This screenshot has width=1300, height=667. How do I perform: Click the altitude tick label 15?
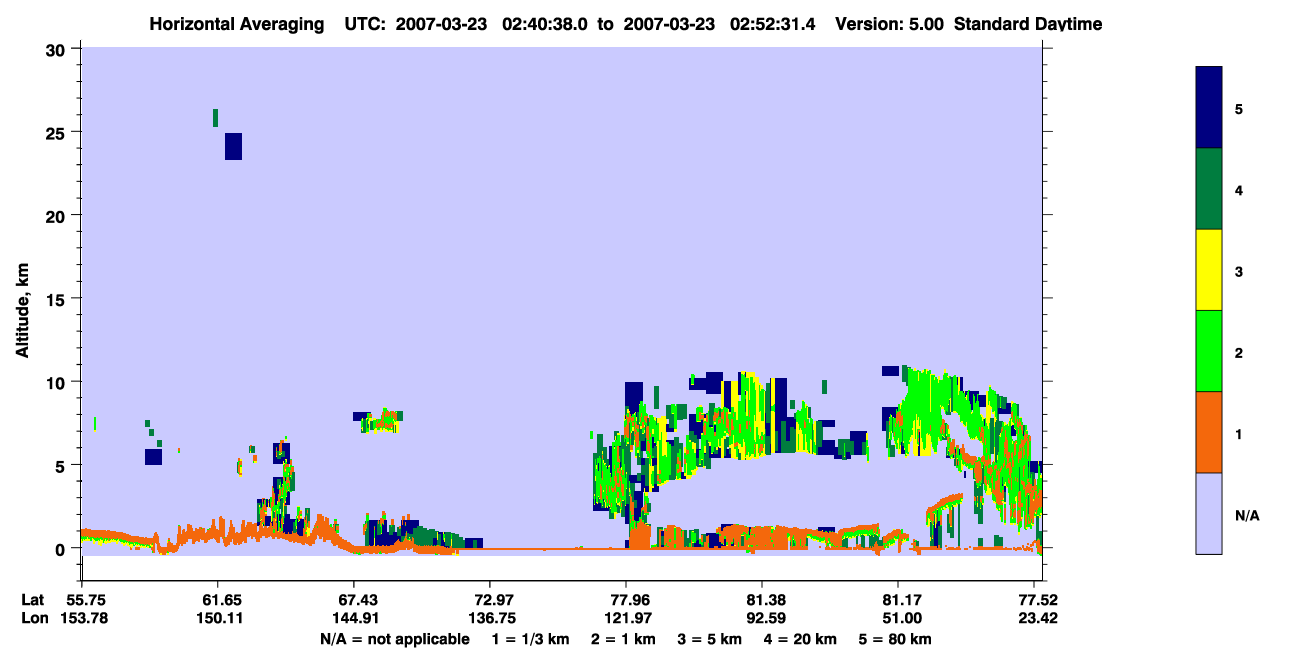[x=58, y=298]
